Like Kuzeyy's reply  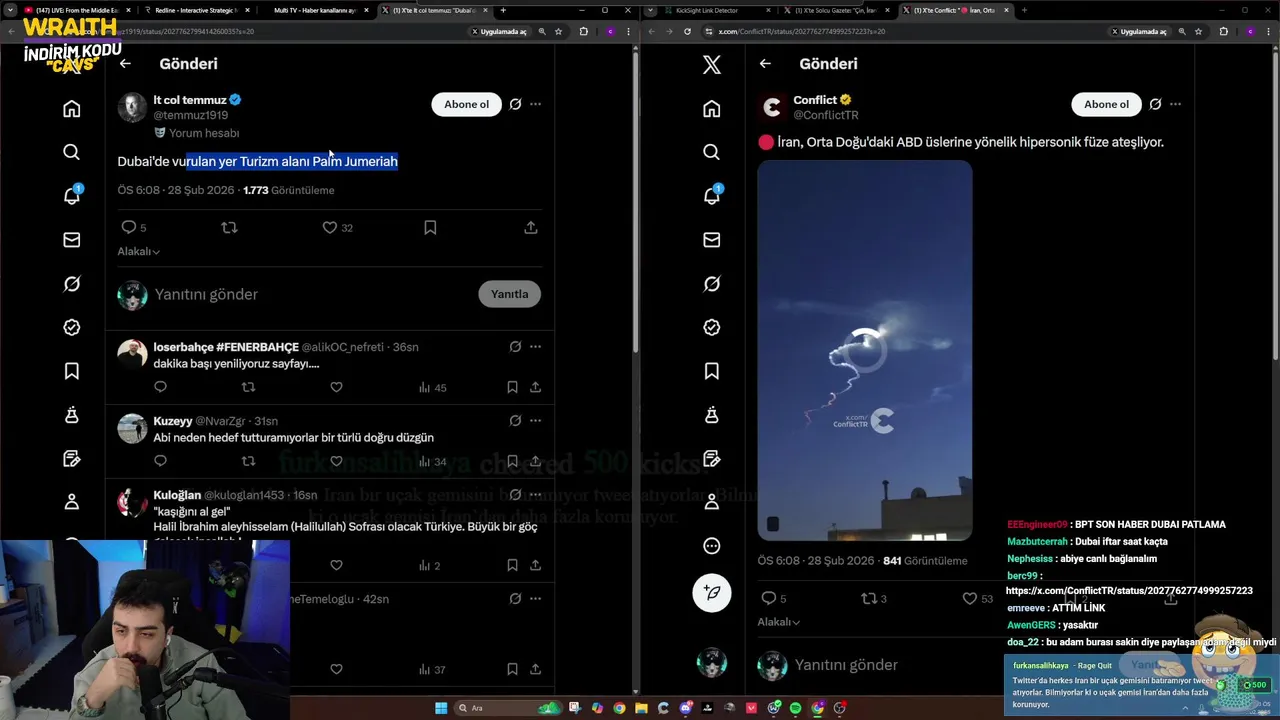pos(336,461)
